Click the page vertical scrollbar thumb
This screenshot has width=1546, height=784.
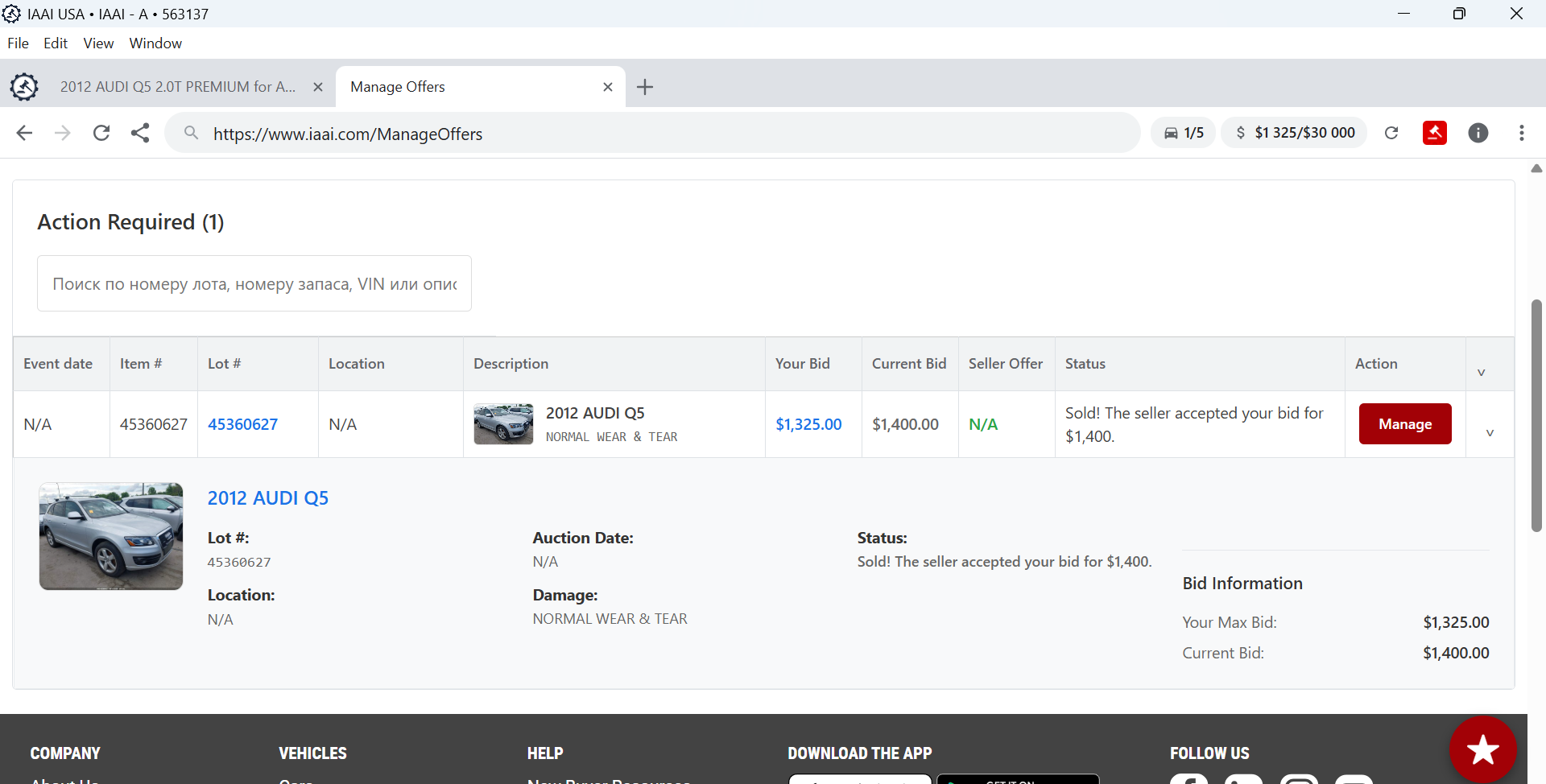tap(1536, 415)
